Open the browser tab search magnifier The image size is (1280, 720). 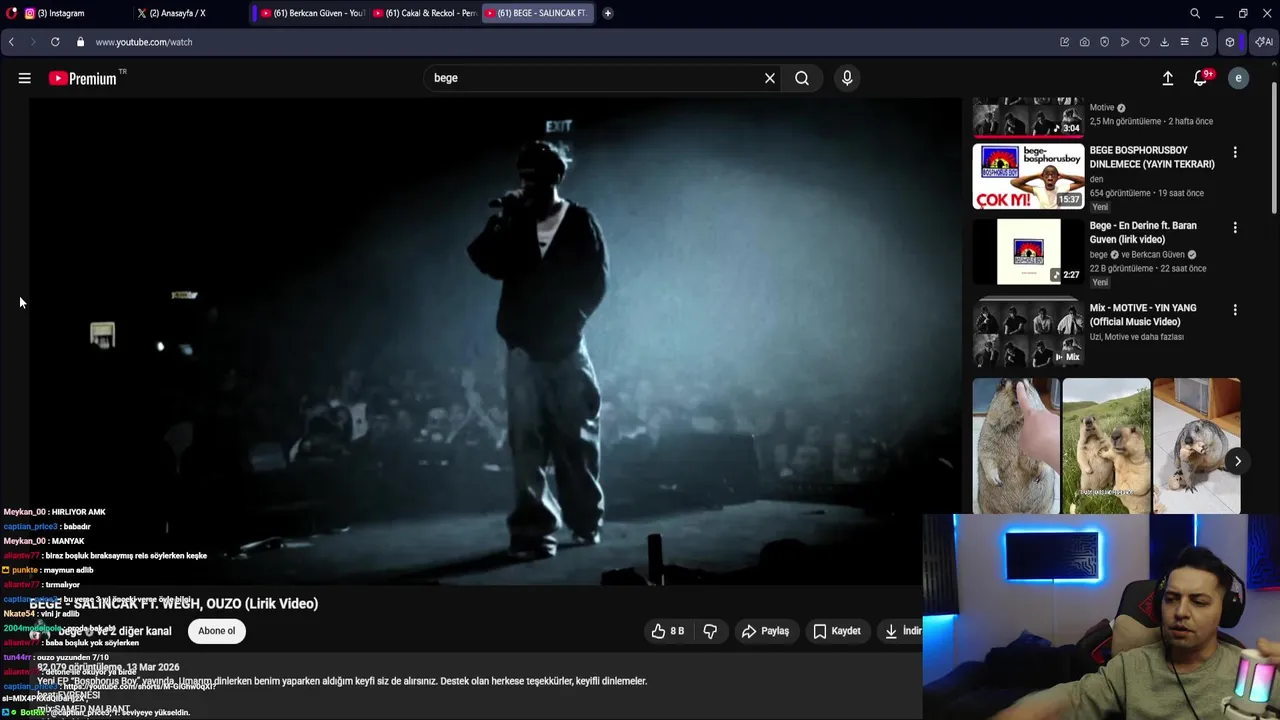tap(1195, 13)
